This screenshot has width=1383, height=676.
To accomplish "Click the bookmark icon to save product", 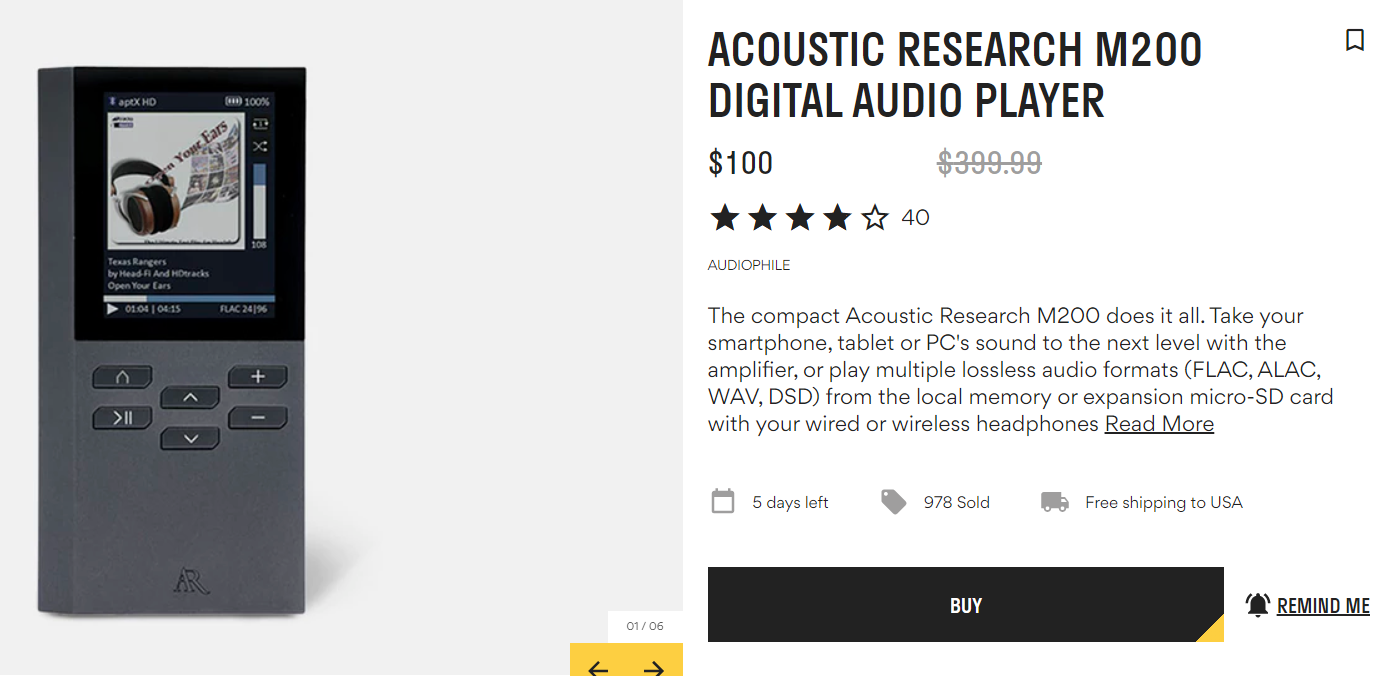I will tap(1355, 40).
